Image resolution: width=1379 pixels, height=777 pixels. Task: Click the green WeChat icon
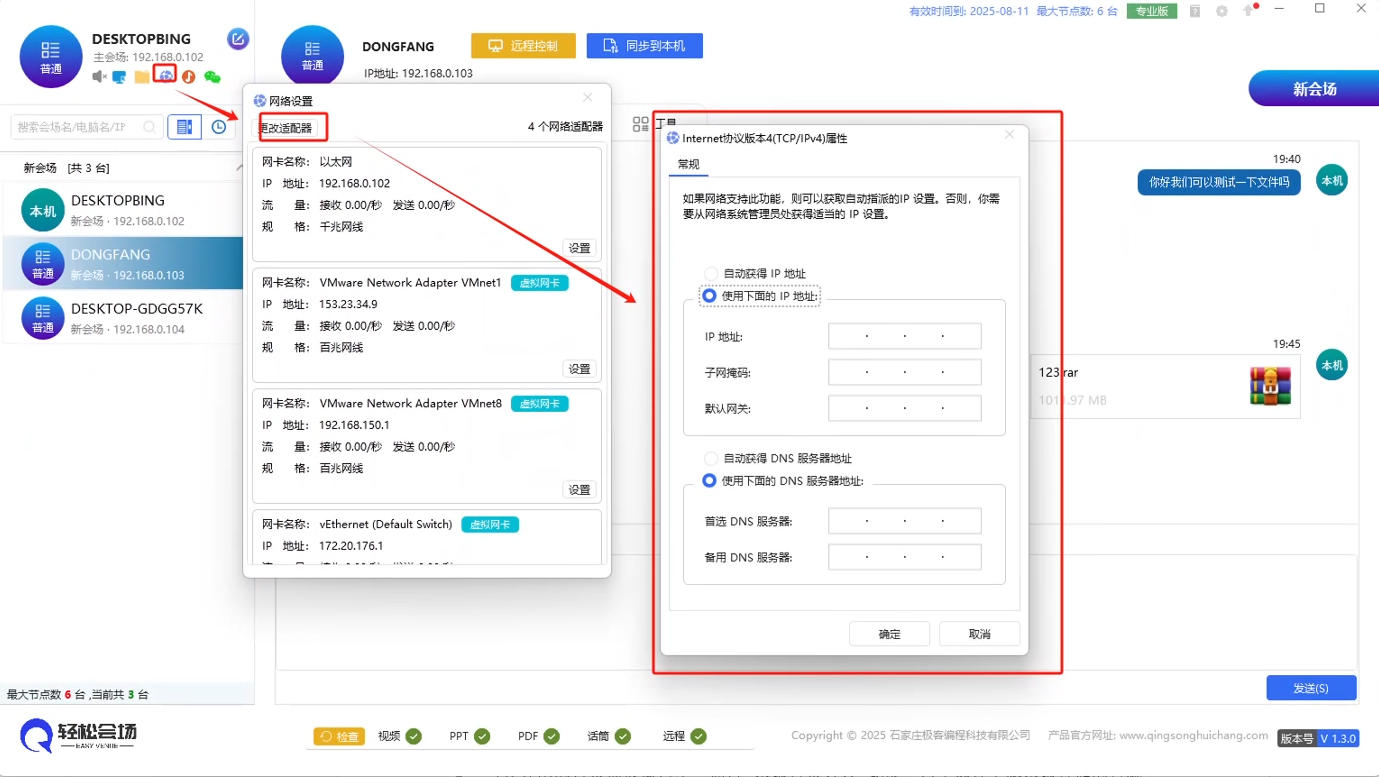coord(212,76)
